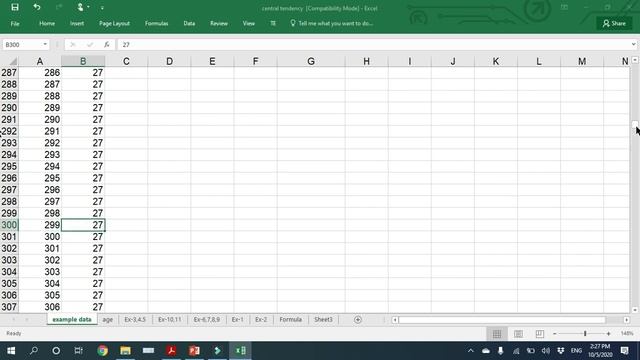The width and height of the screenshot is (640, 360).
Task: Select row header 300
Action: [x=9, y=225]
